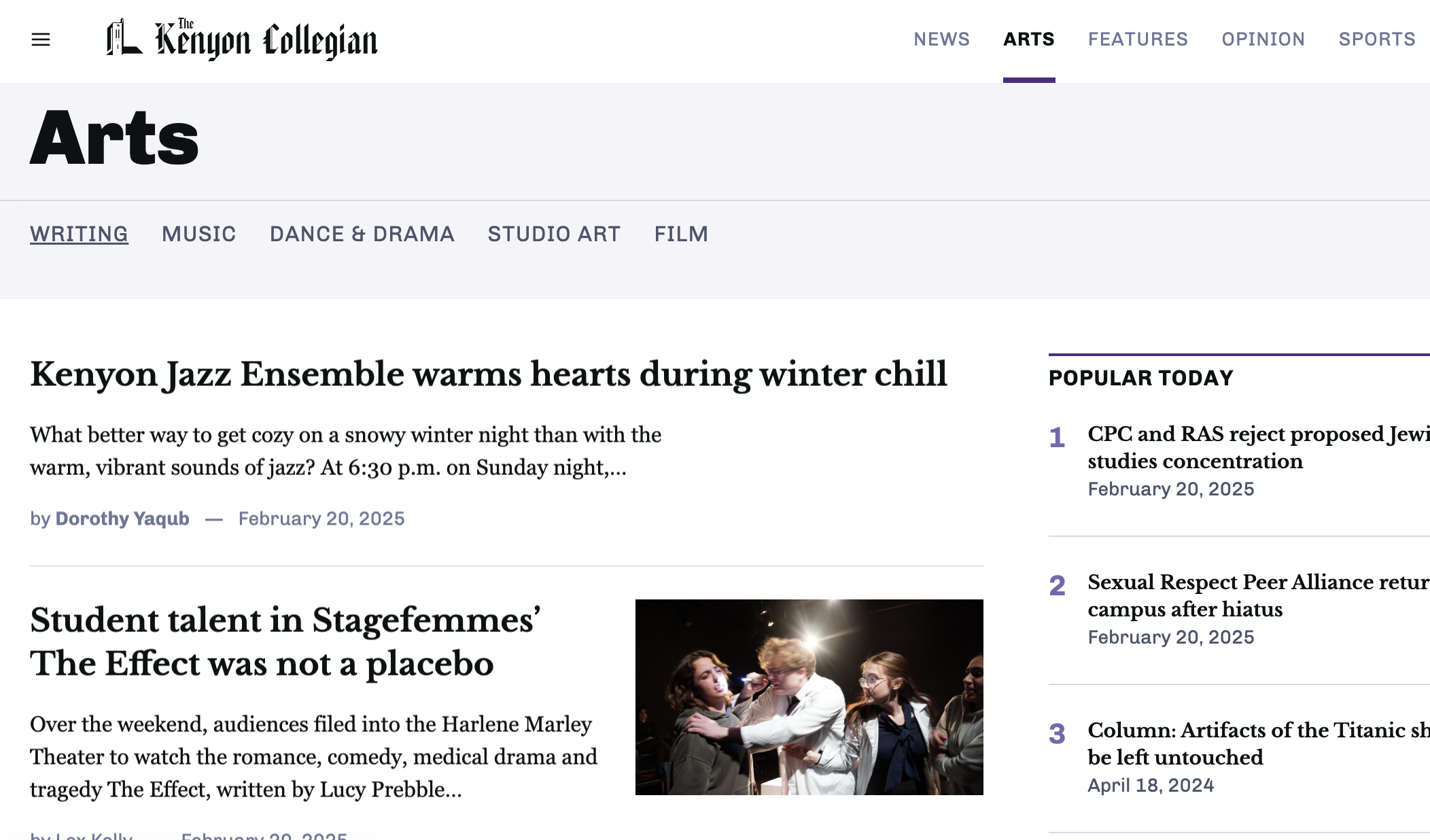Select the Writing subcategory
Screen dimensions: 1430x840
(x=79, y=234)
